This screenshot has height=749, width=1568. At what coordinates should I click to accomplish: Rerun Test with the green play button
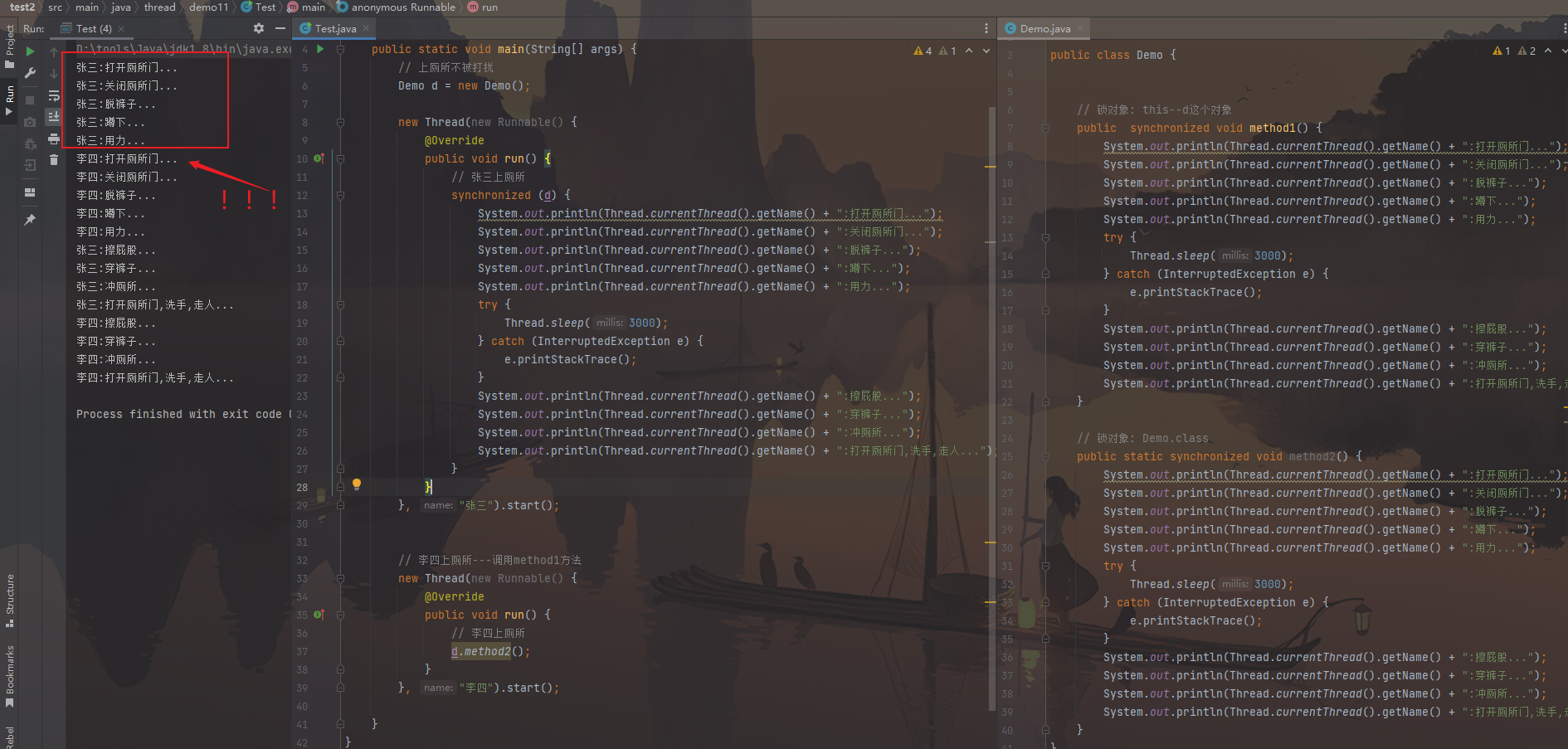pos(31,51)
